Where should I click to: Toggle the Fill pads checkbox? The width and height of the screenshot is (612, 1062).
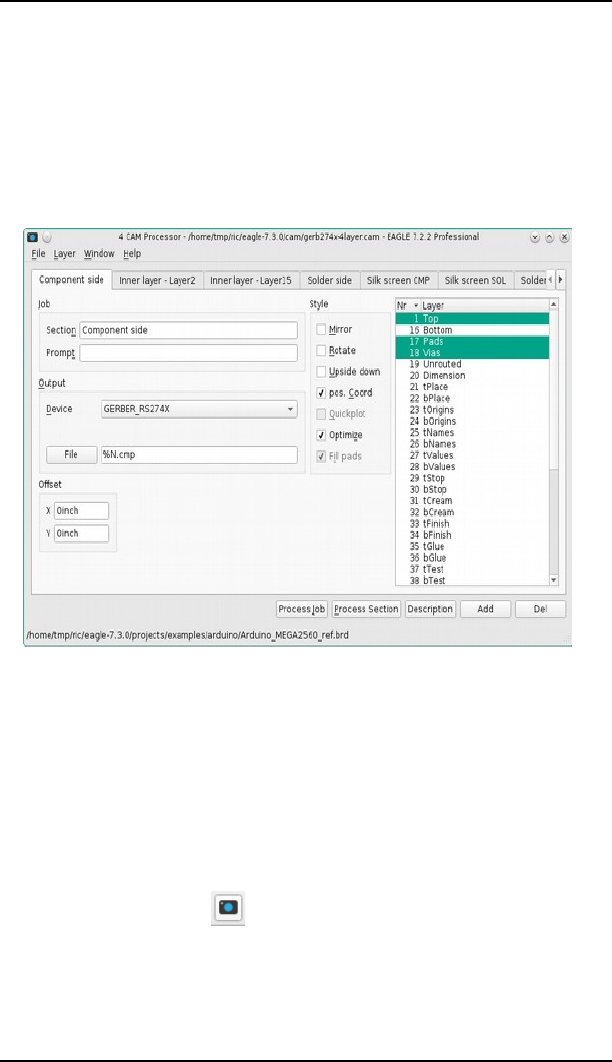[x=321, y=456]
